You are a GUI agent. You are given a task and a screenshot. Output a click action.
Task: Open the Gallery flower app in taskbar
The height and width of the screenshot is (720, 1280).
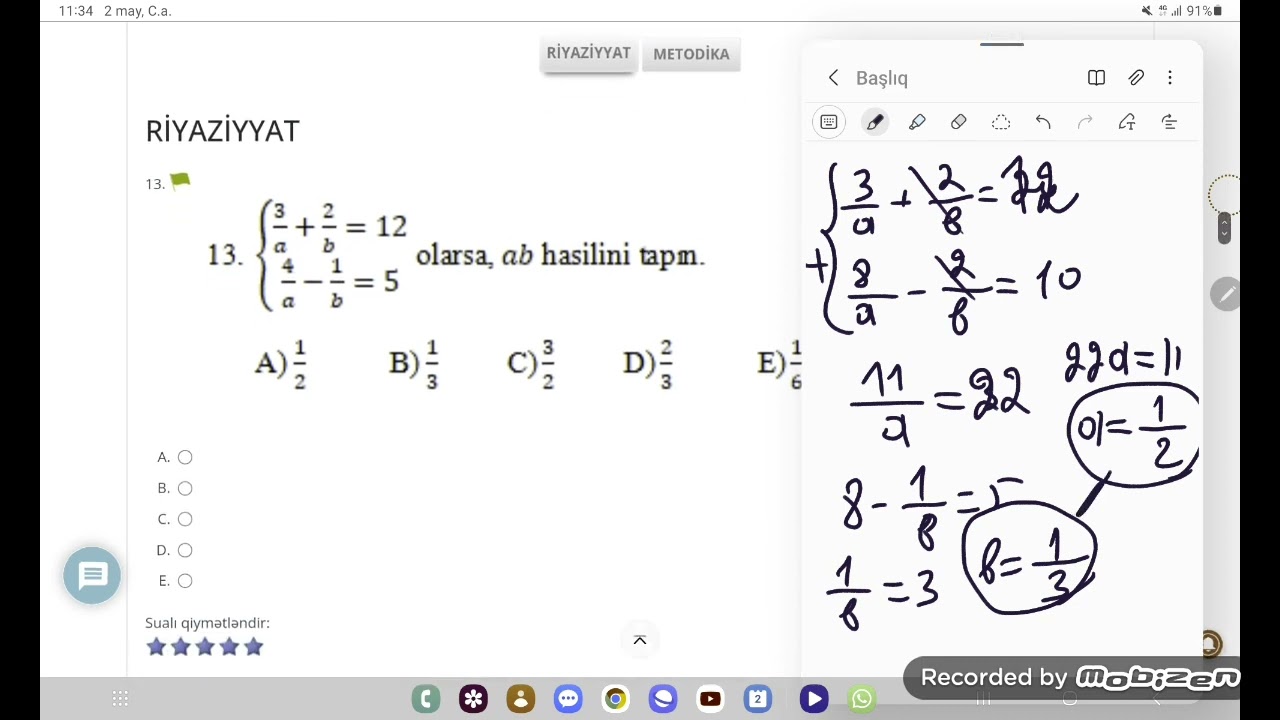473,699
